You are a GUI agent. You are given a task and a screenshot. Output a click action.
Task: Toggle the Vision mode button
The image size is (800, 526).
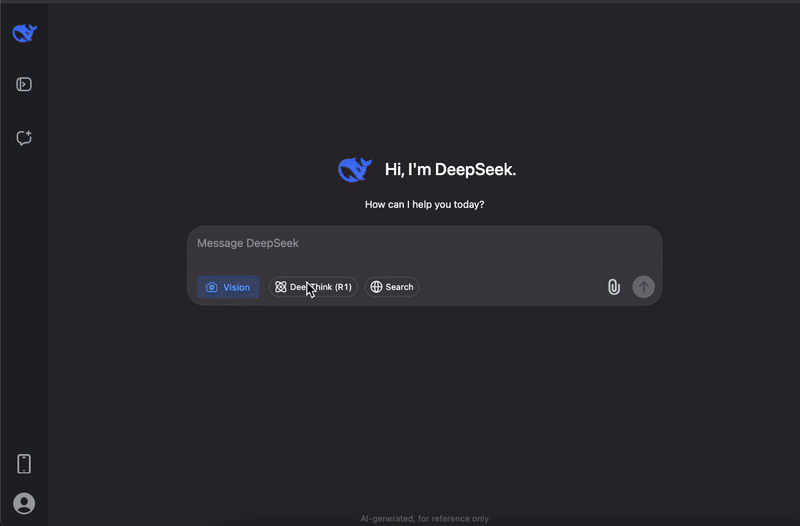[228, 287]
